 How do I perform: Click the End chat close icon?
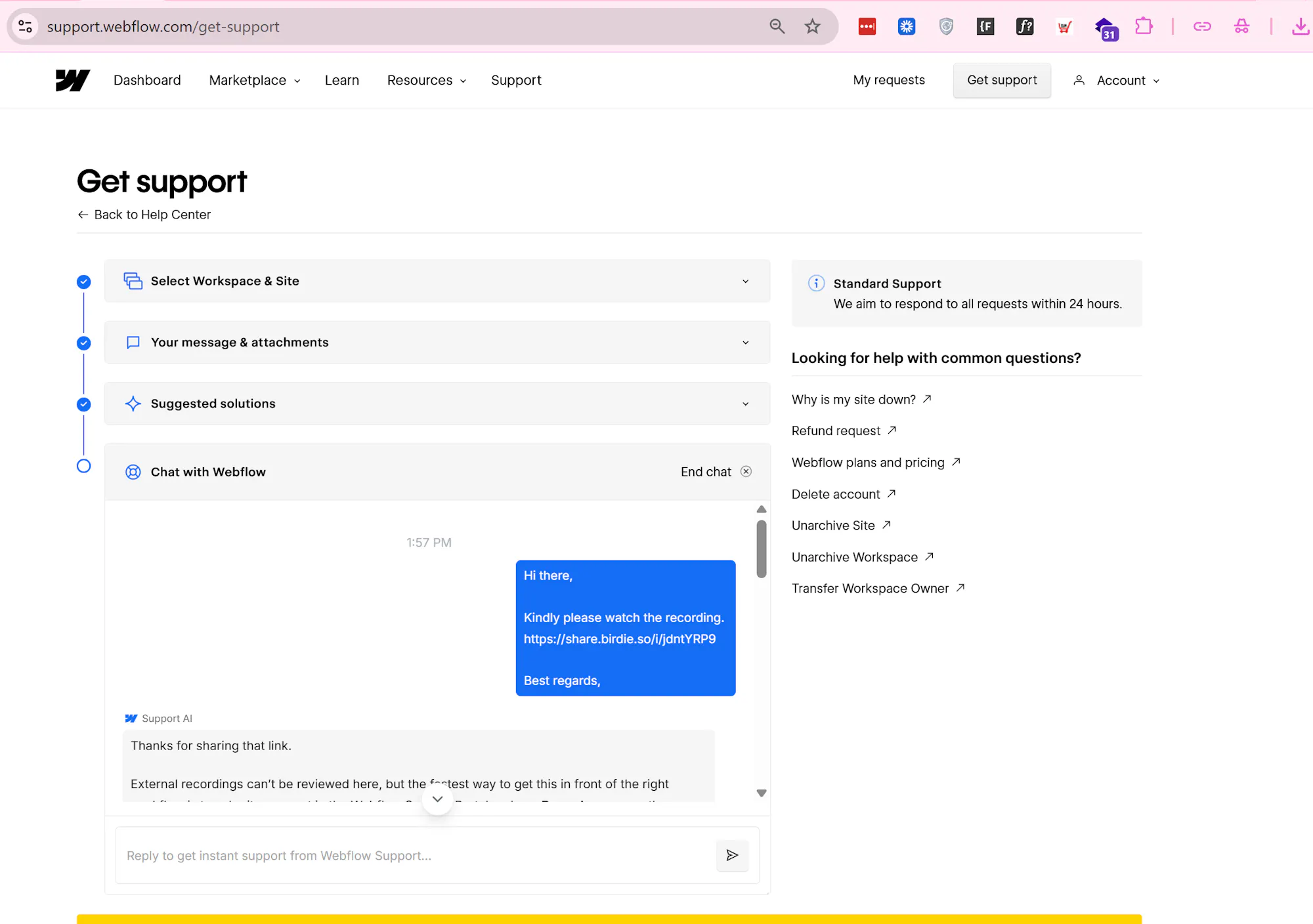(746, 472)
